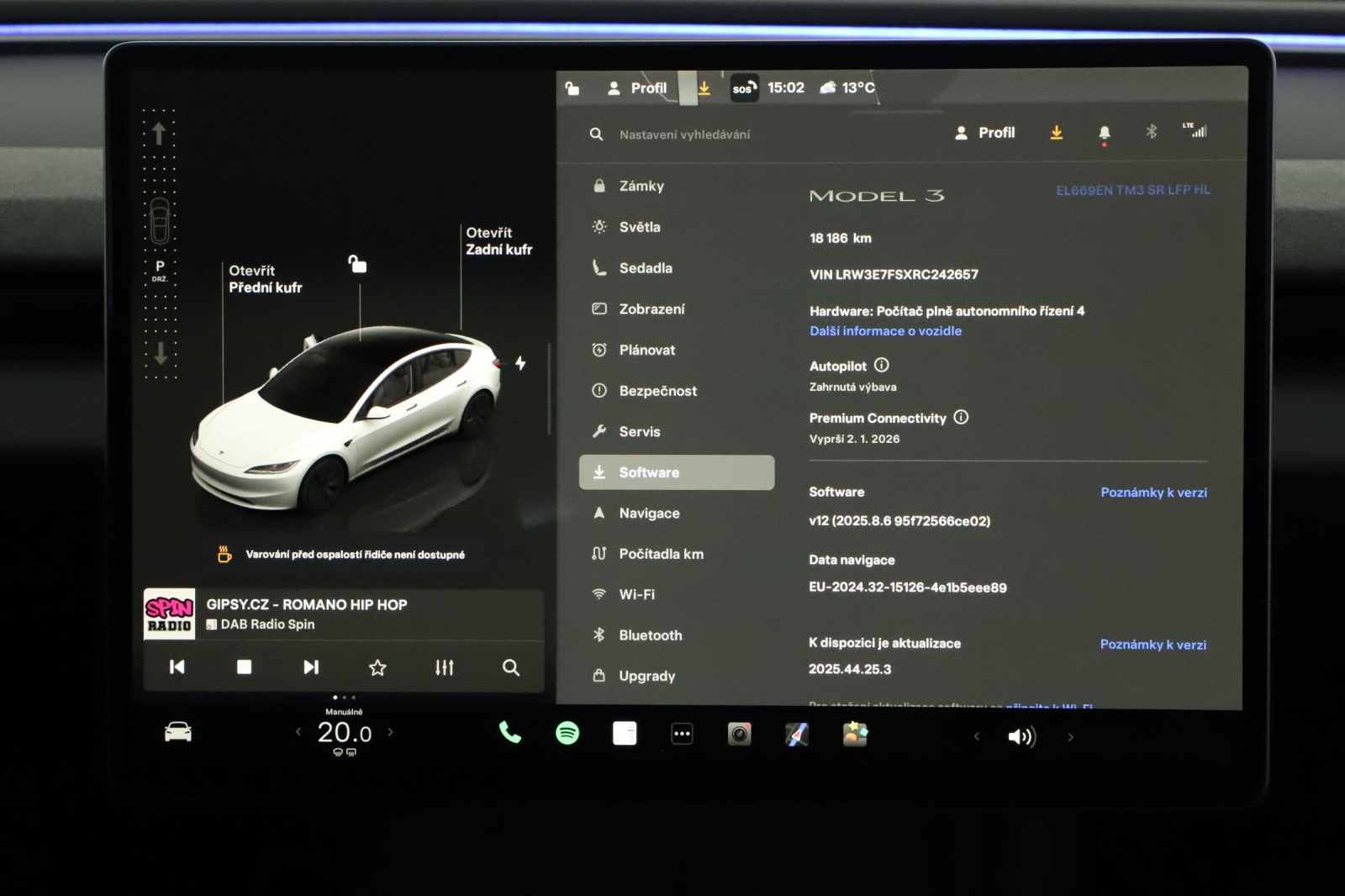1345x896 pixels.
Task: Open the phone app from the dock
Action: click(510, 734)
